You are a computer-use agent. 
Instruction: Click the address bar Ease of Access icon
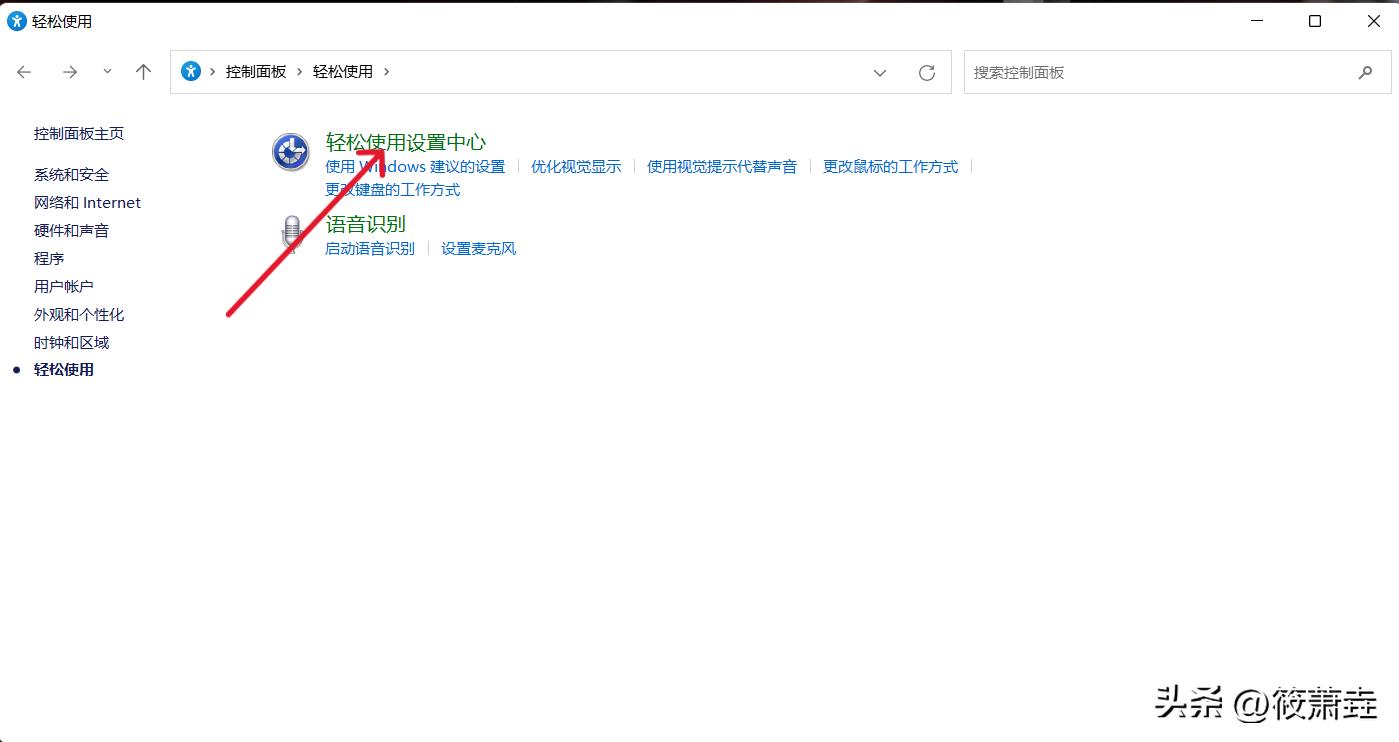tap(190, 71)
